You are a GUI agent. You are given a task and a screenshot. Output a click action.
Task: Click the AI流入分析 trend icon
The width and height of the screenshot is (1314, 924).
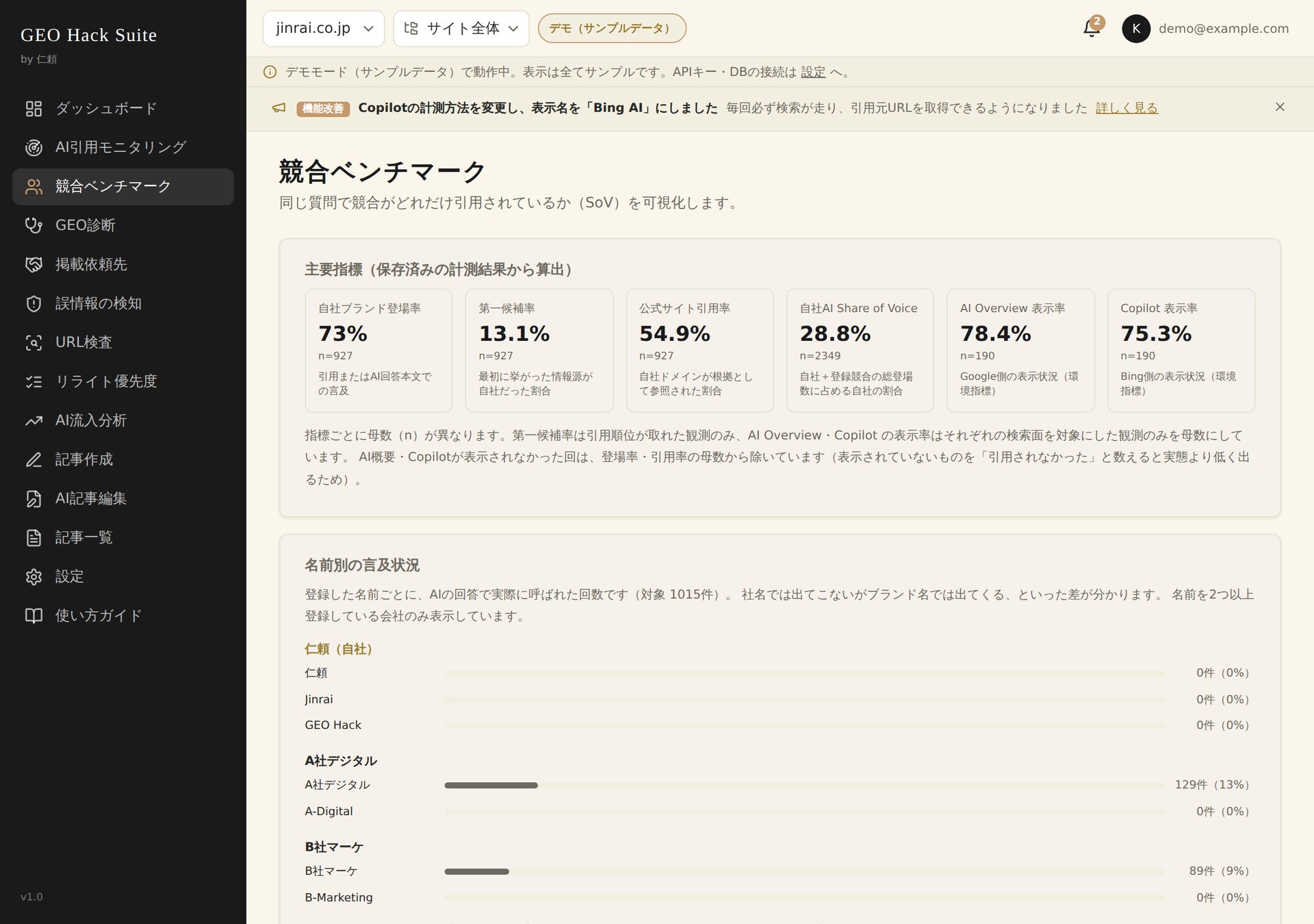click(x=34, y=420)
